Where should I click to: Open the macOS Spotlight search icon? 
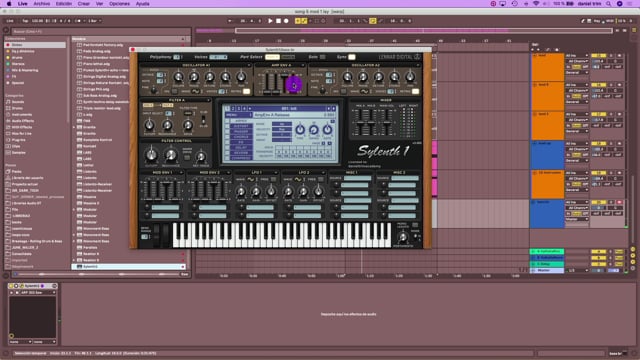click(608, 4)
